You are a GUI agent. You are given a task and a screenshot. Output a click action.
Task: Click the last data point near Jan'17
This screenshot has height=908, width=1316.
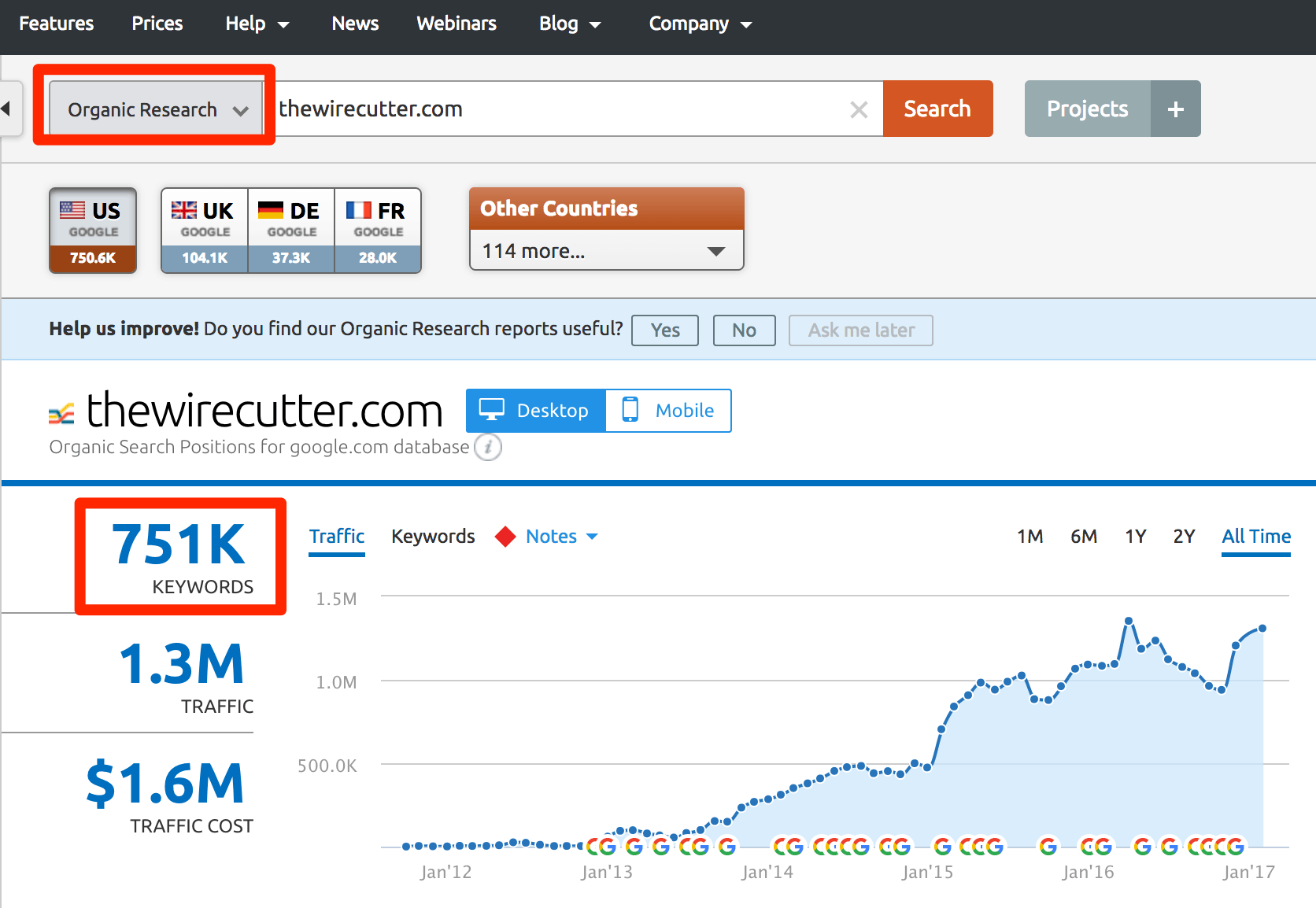pyautogui.click(x=1262, y=628)
